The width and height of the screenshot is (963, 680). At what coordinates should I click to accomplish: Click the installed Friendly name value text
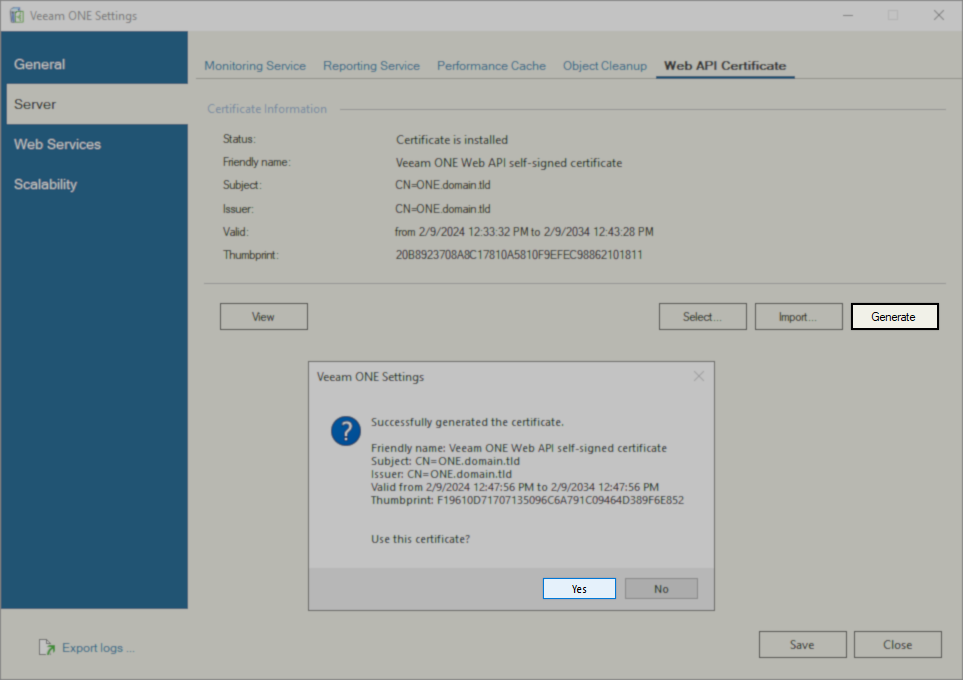tap(509, 163)
